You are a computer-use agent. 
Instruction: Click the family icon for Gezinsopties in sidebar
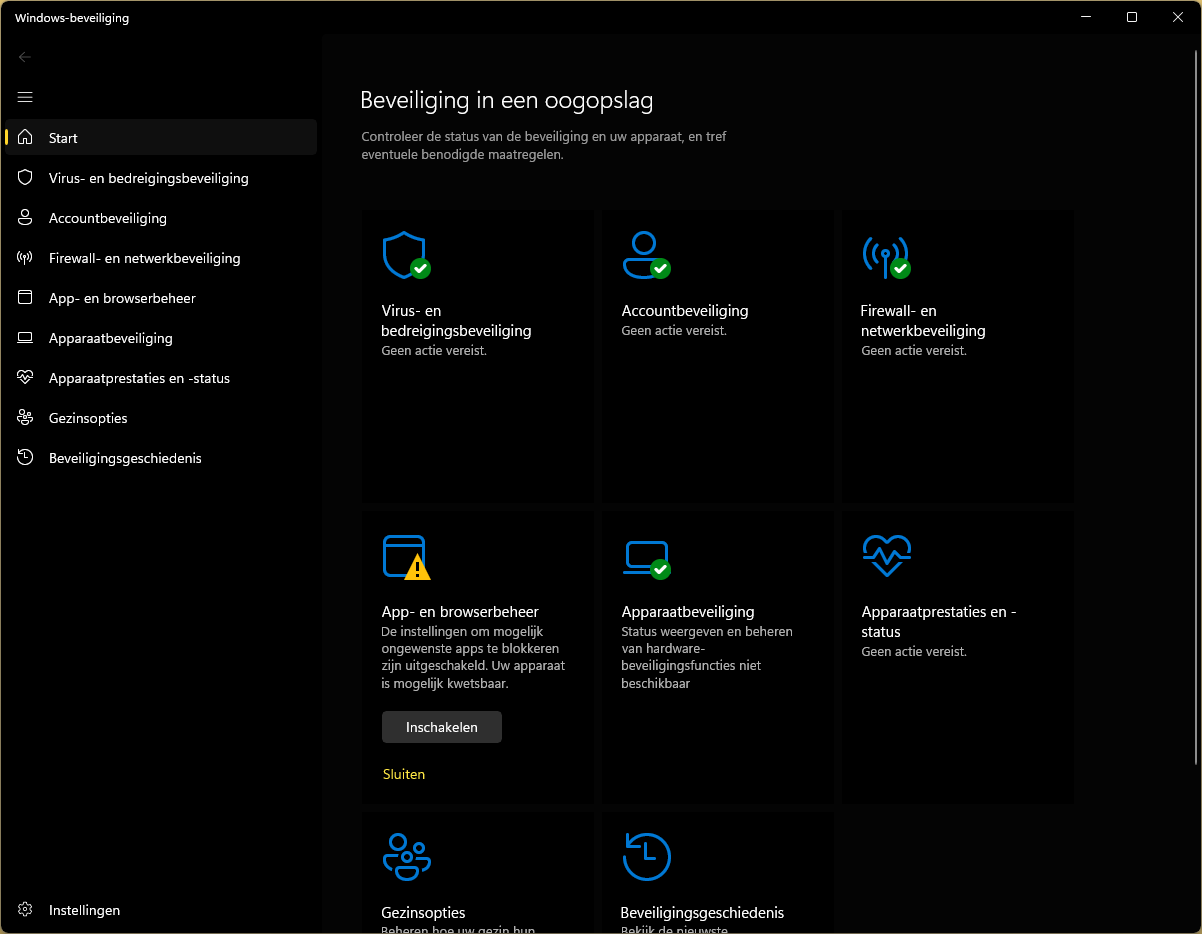tap(26, 418)
